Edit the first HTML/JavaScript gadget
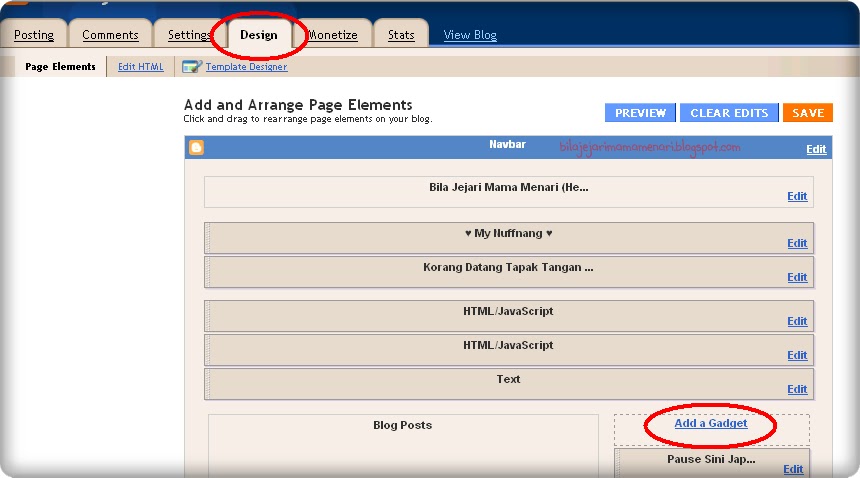The width and height of the screenshot is (860, 478). 797,321
